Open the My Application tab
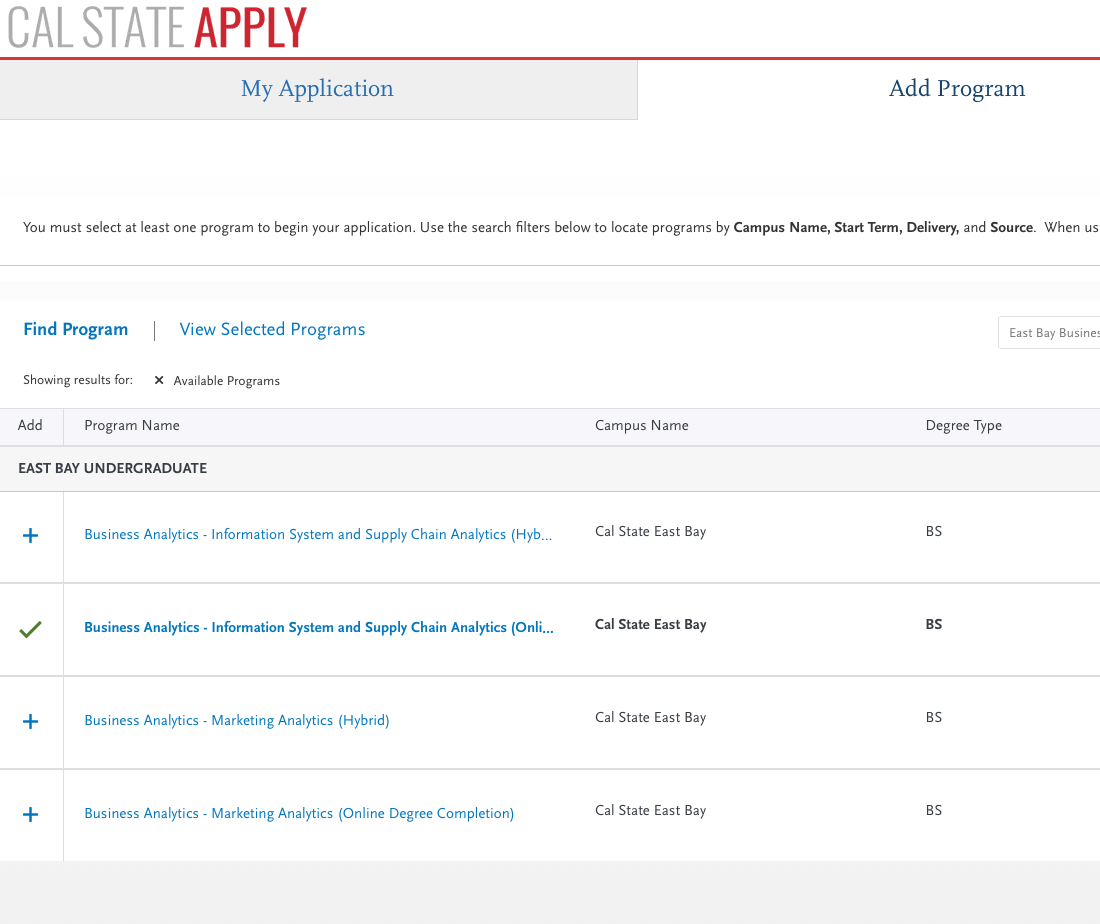The height and width of the screenshot is (924, 1100). [x=318, y=89]
